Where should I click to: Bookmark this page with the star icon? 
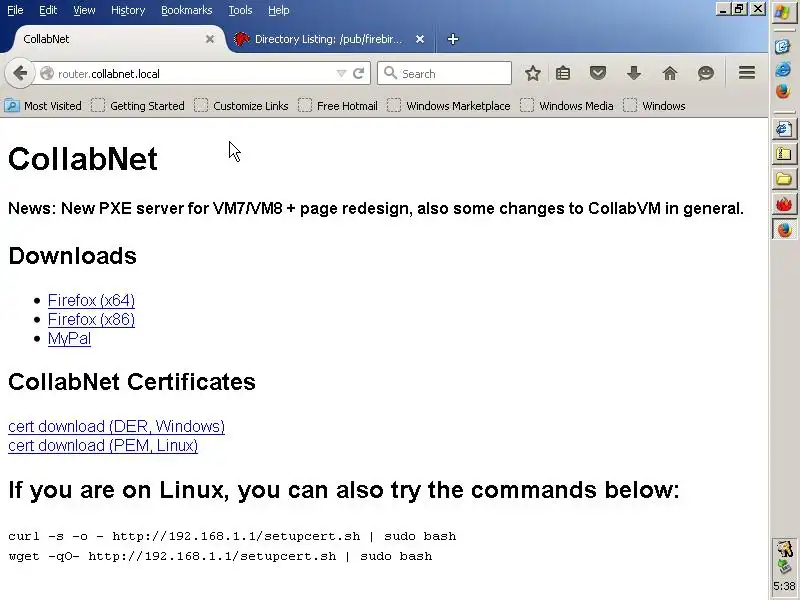[x=533, y=73]
